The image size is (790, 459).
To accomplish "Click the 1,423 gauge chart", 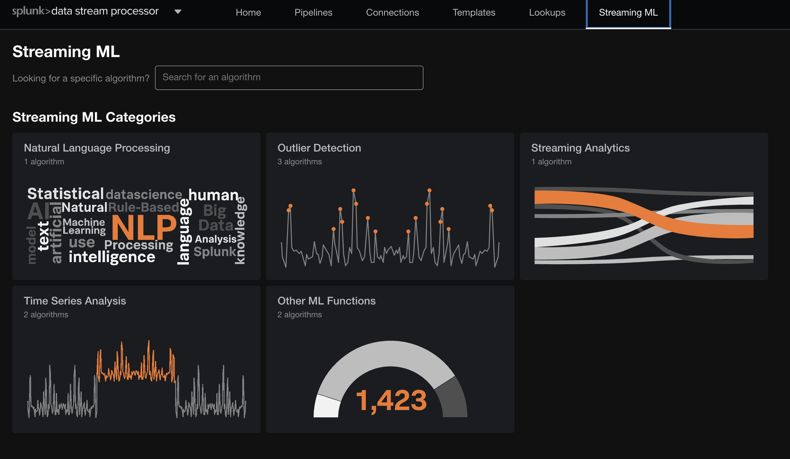I will [x=390, y=379].
